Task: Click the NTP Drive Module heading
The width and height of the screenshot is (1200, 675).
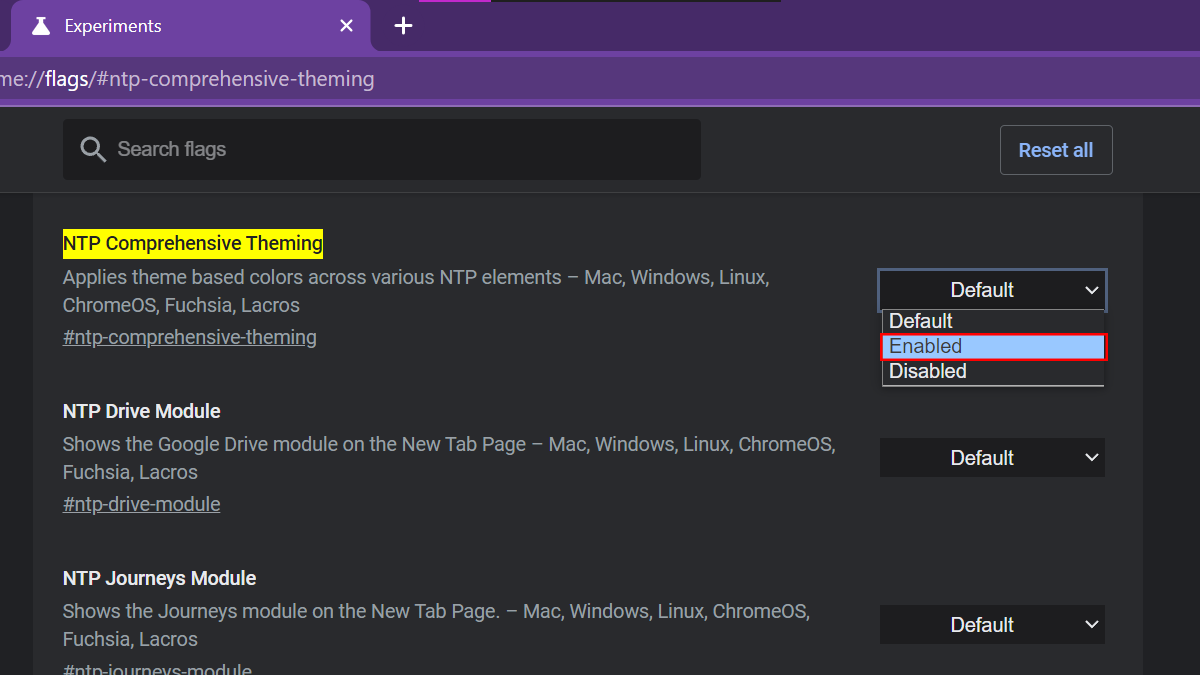Action: click(142, 411)
